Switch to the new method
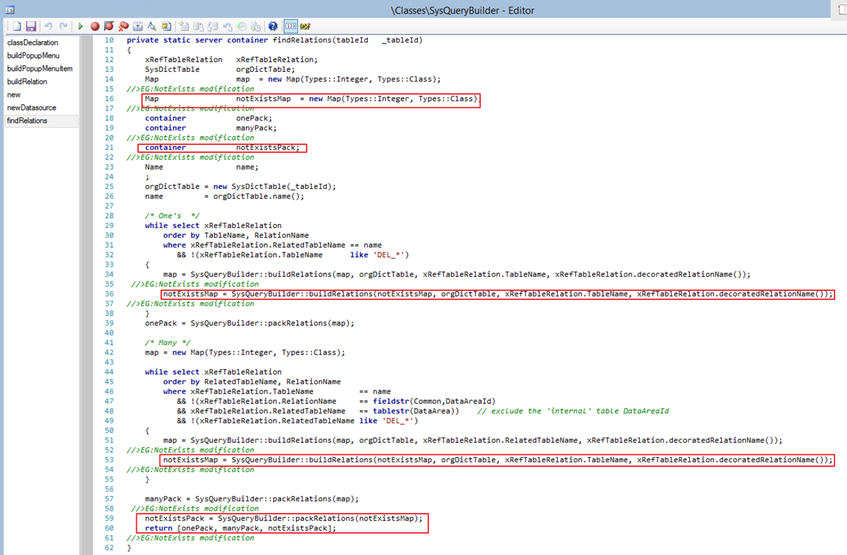Image resolution: width=847 pixels, height=555 pixels. pos(14,95)
